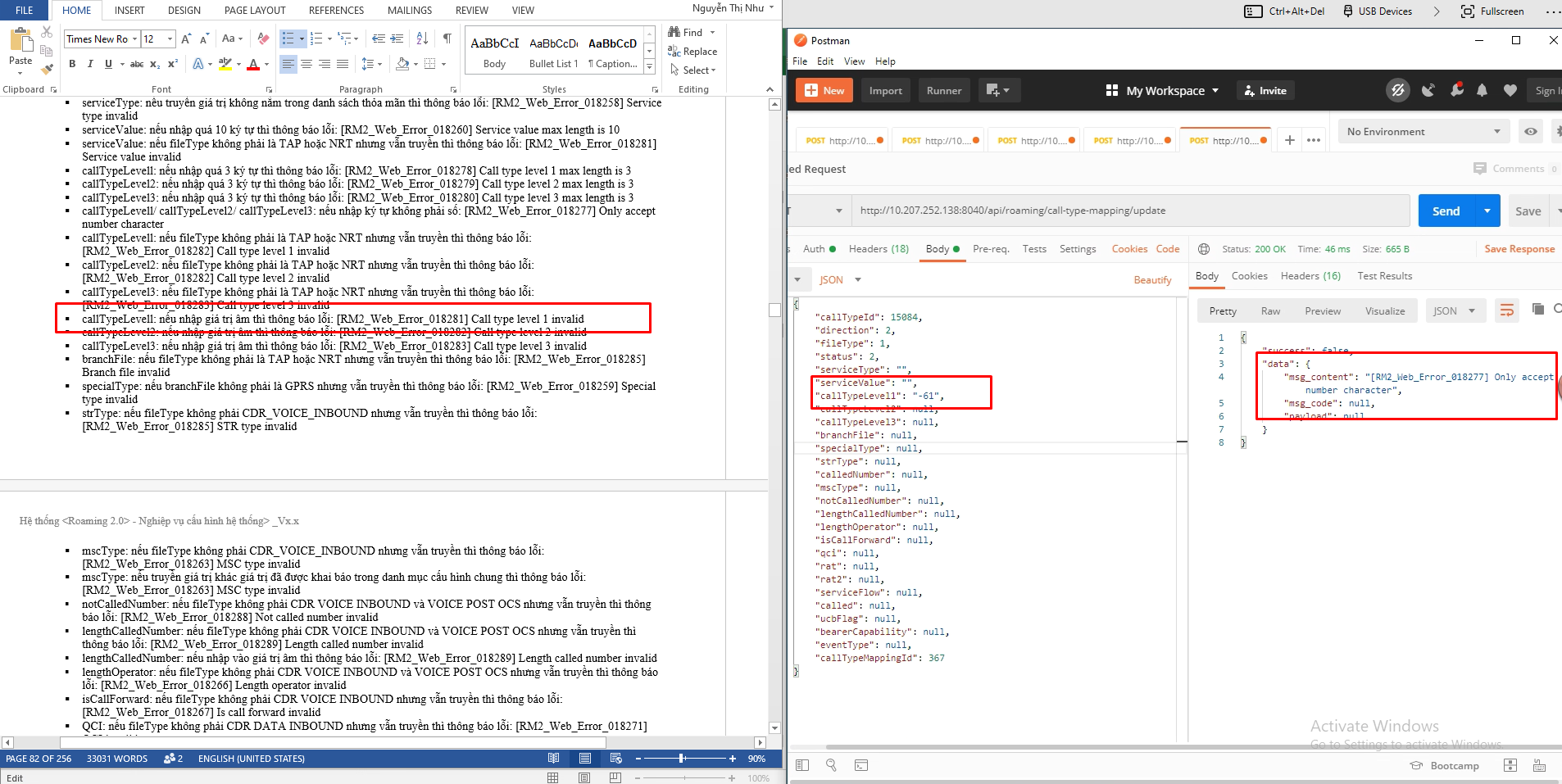Click the wrap lines icon in response
This screenshot has height=784, width=1562.
(x=1506, y=310)
